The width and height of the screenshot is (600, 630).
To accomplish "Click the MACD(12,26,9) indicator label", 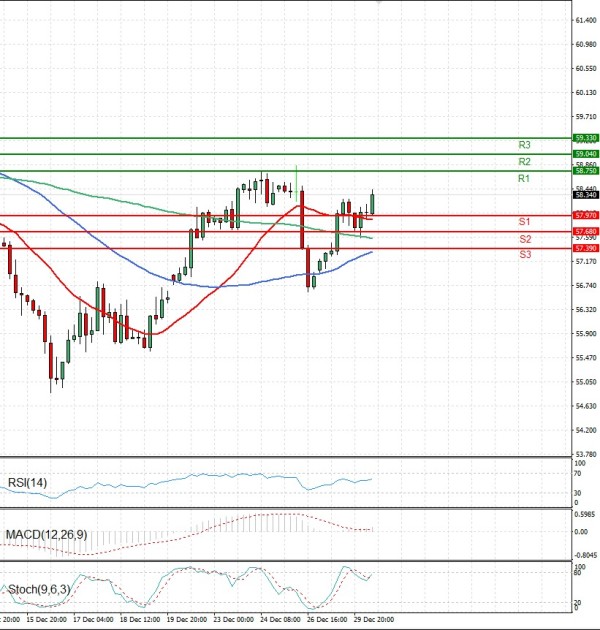I will click(x=47, y=535).
